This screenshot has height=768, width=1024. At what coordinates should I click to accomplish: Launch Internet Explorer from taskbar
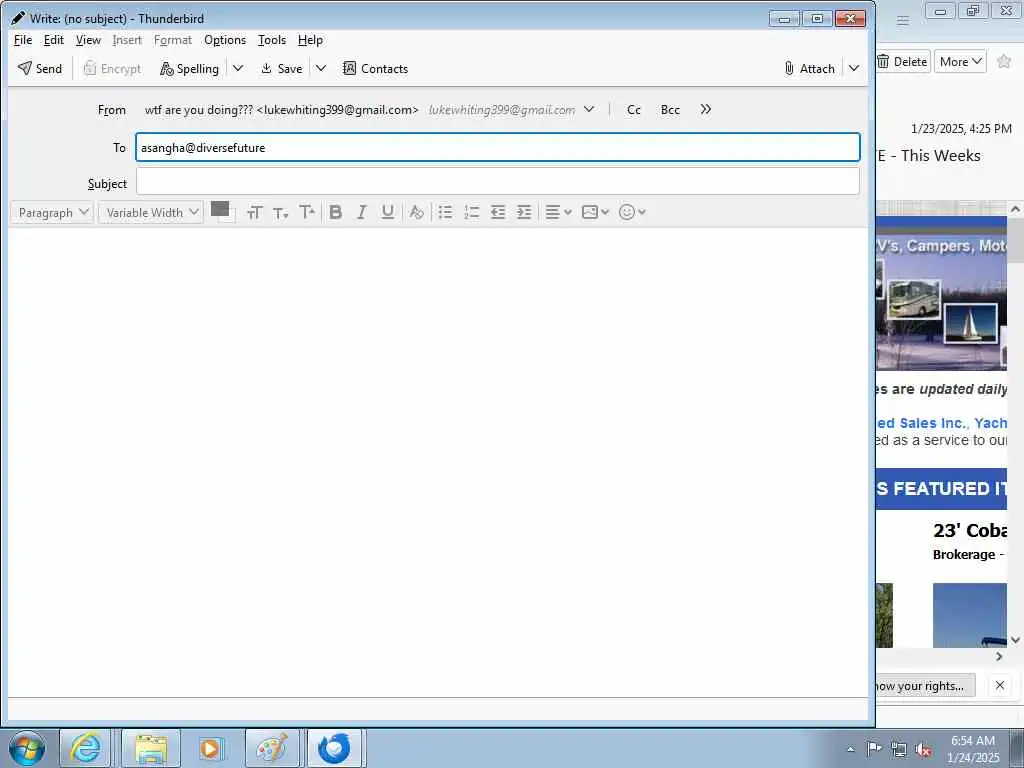(85, 748)
